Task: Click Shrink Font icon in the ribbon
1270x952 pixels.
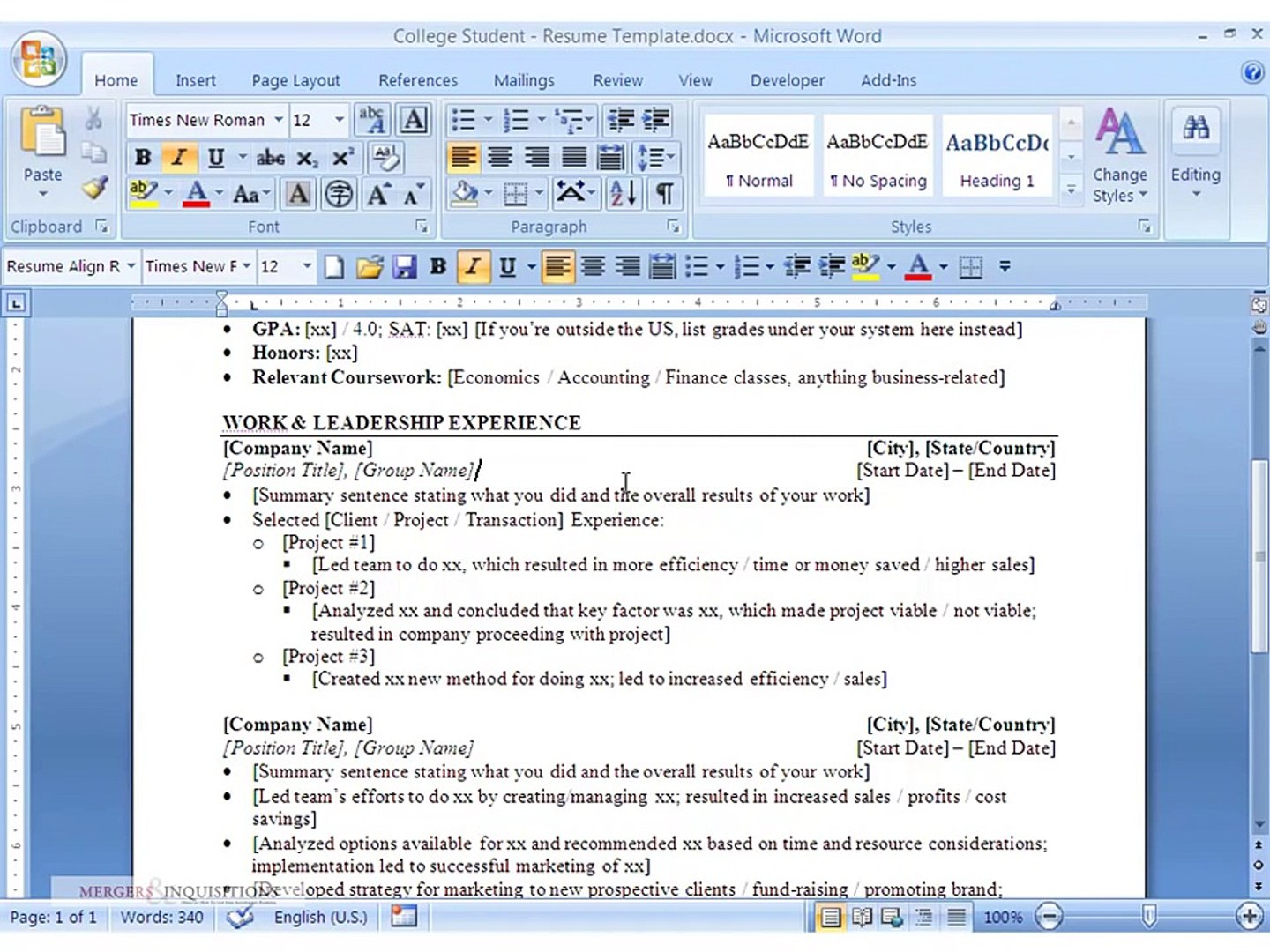Action: 414,194
